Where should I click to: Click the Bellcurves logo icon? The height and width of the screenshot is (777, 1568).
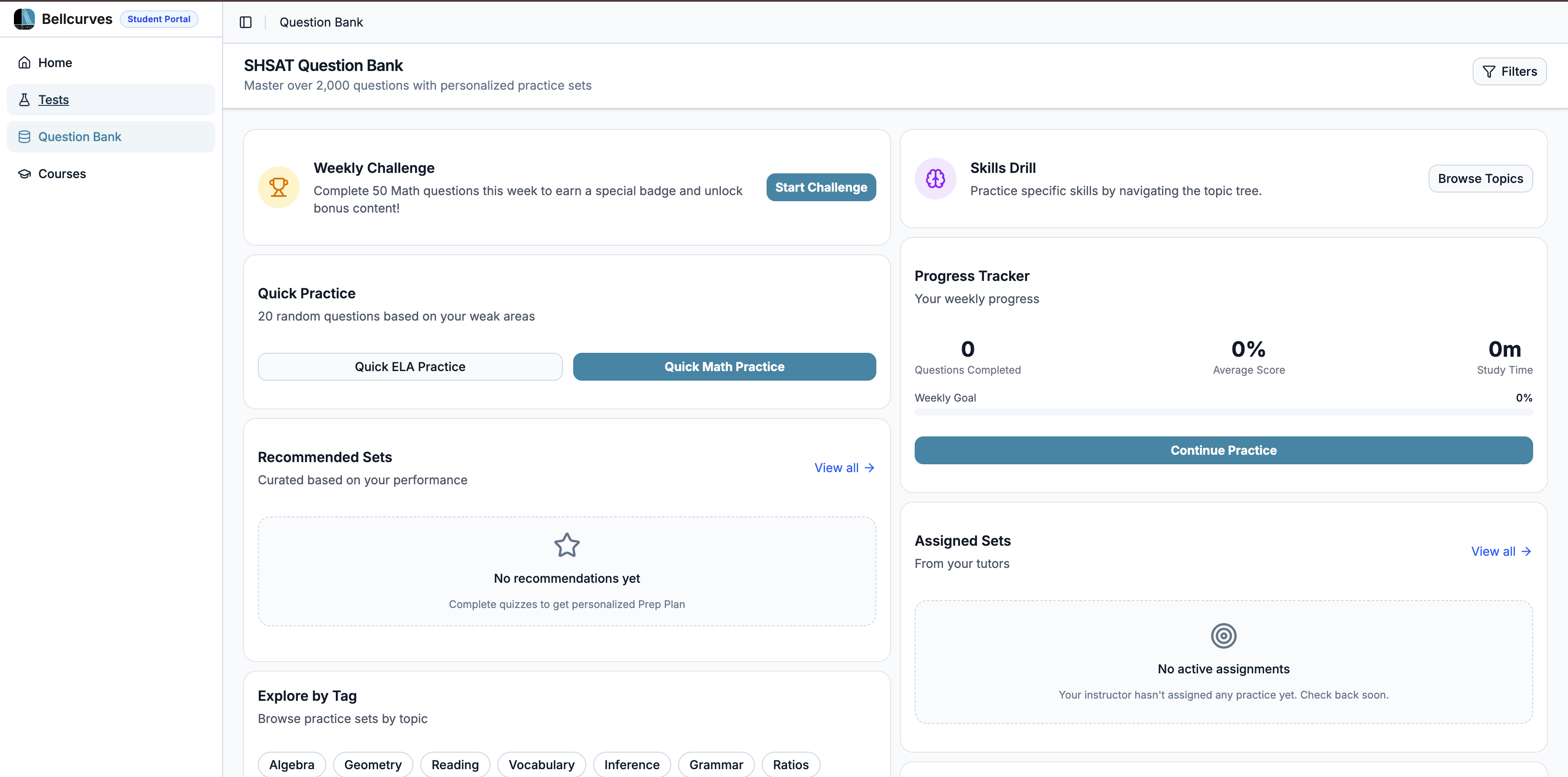(x=24, y=19)
